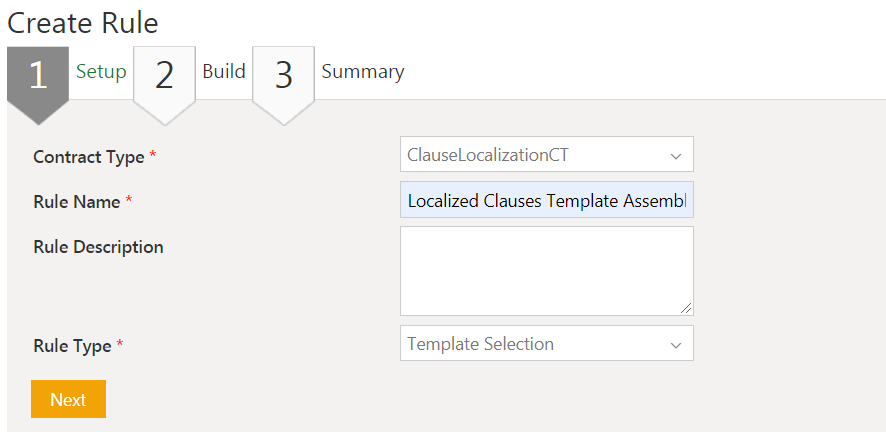Click the step 2 number badge
This screenshot has width=886, height=432.
(x=164, y=76)
